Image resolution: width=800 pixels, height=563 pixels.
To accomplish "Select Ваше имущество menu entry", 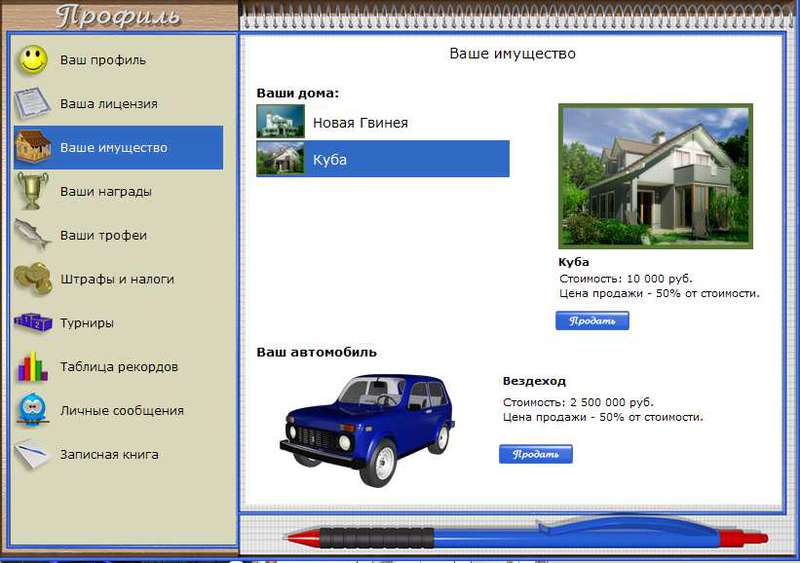I will pyautogui.click(x=118, y=148).
